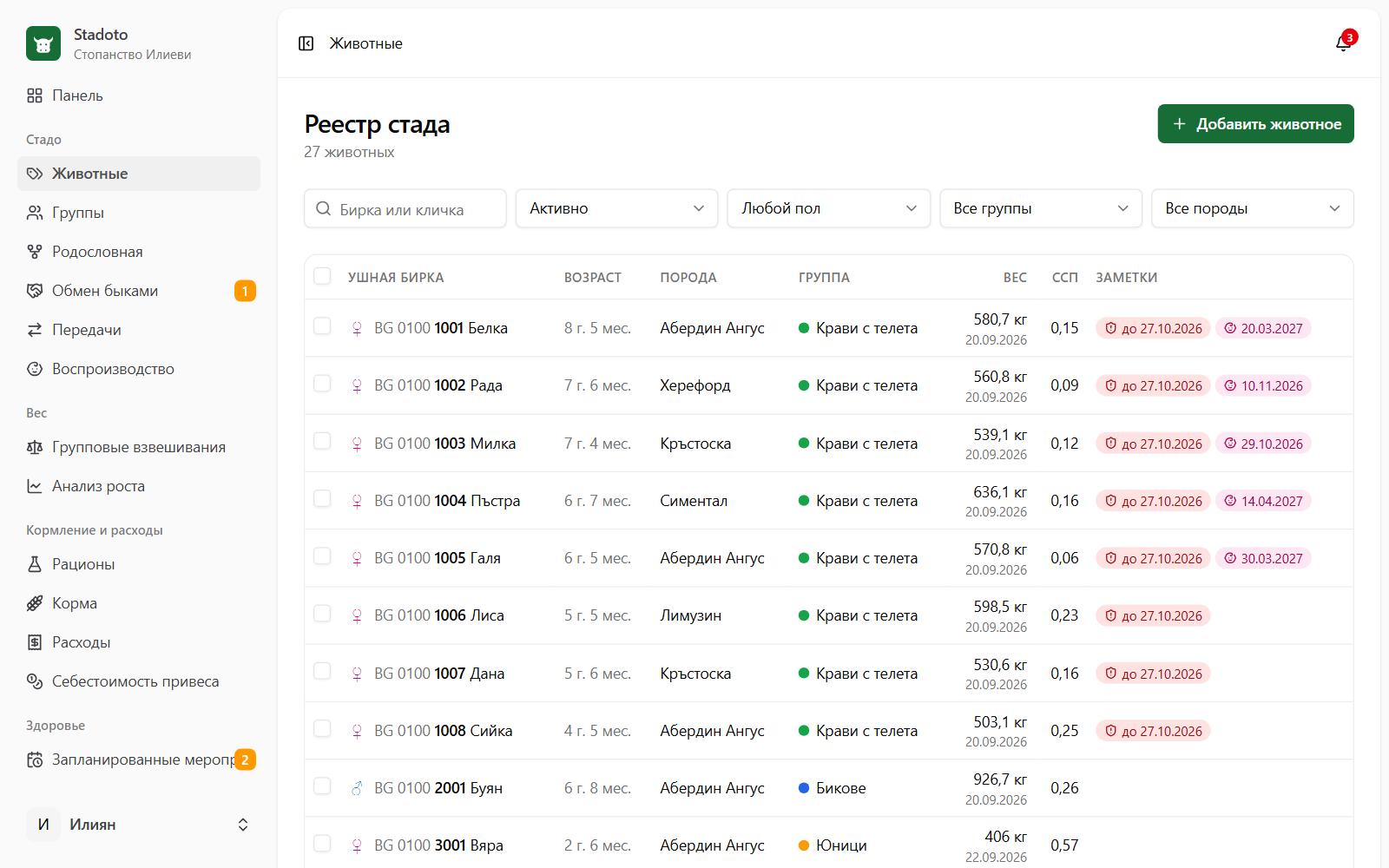Open Животные in the sidebar menu

[139, 174]
